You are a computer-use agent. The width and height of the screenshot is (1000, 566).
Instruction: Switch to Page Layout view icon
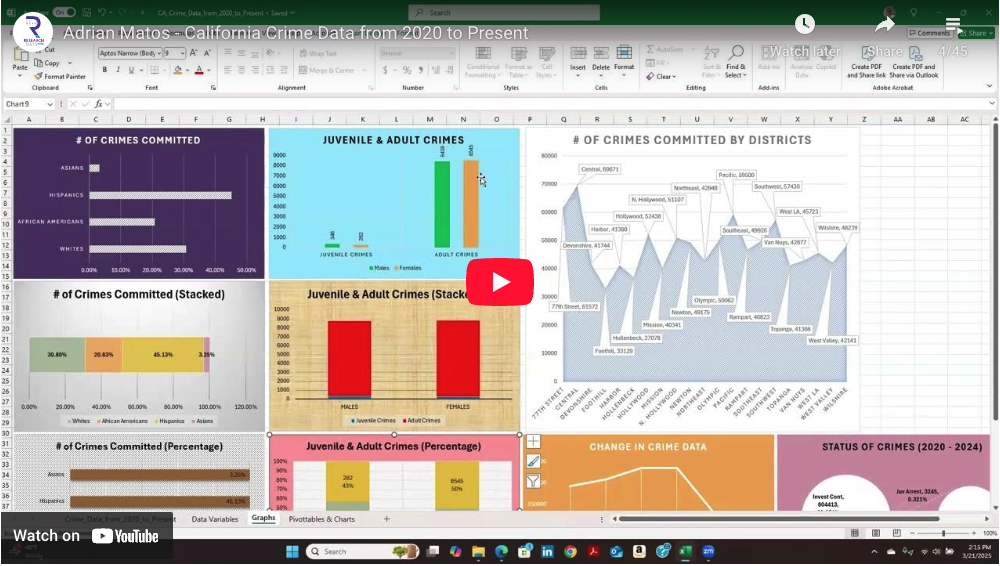(876, 533)
